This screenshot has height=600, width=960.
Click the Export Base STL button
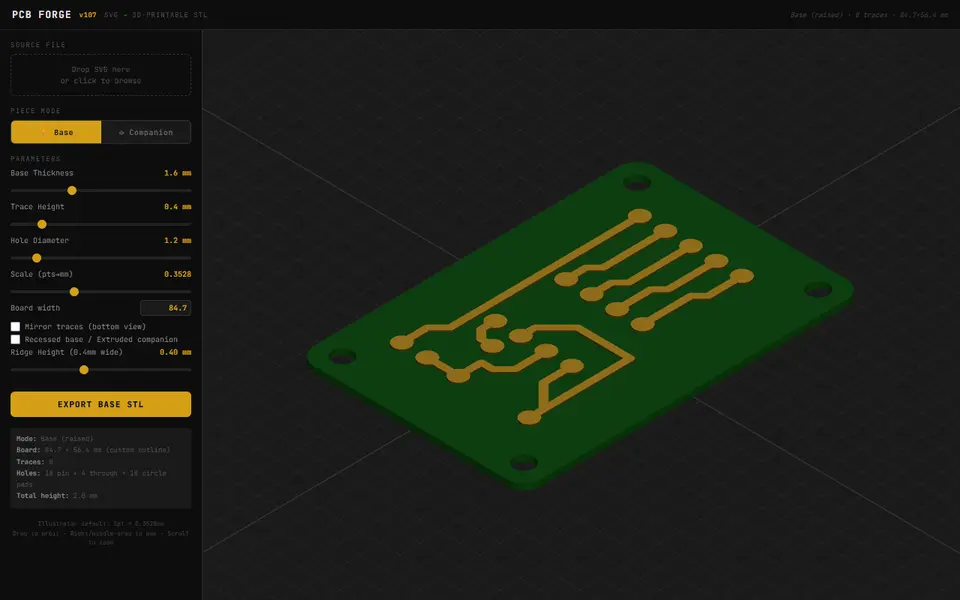pos(100,404)
